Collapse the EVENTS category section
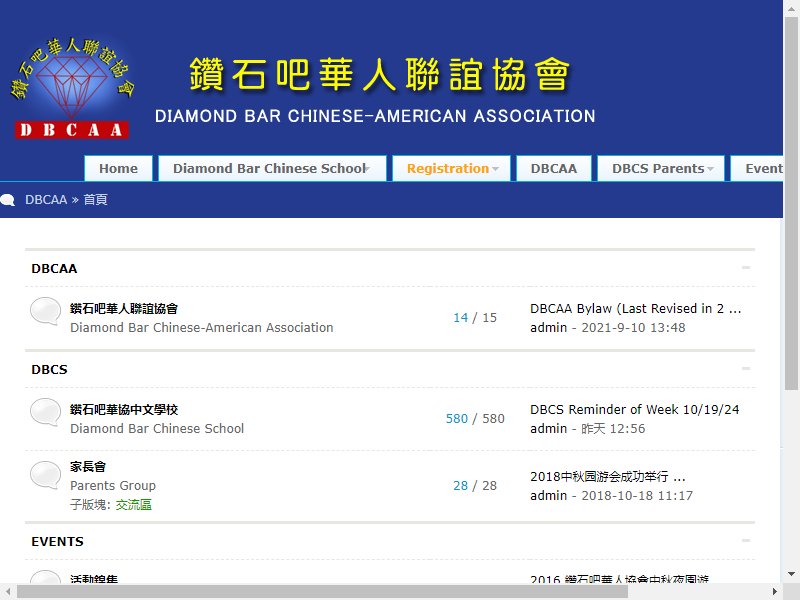This screenshot has height=600, width=800. click(x=746, y=541)
